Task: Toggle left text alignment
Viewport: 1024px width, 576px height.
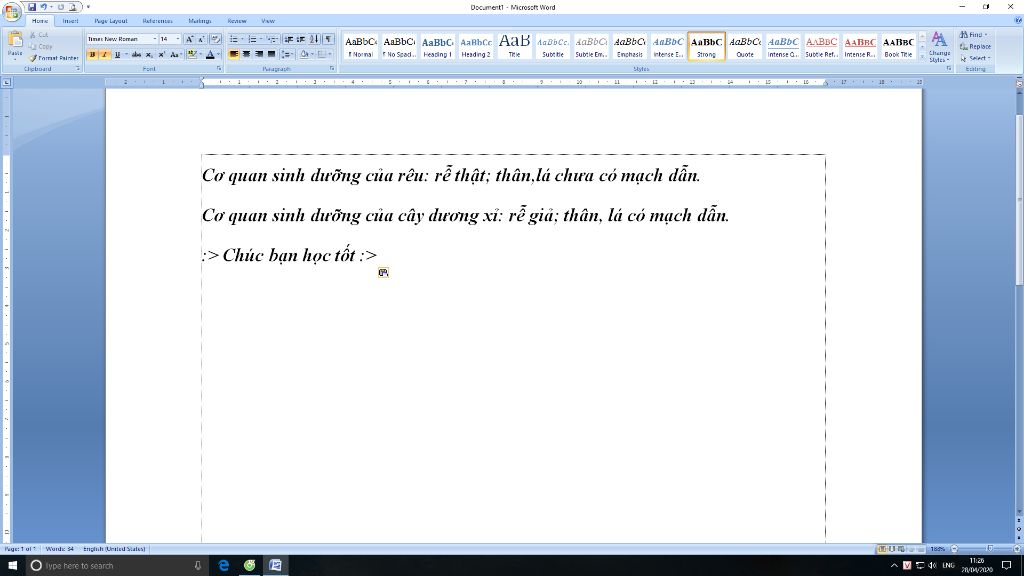Action: tap(234, 54)
